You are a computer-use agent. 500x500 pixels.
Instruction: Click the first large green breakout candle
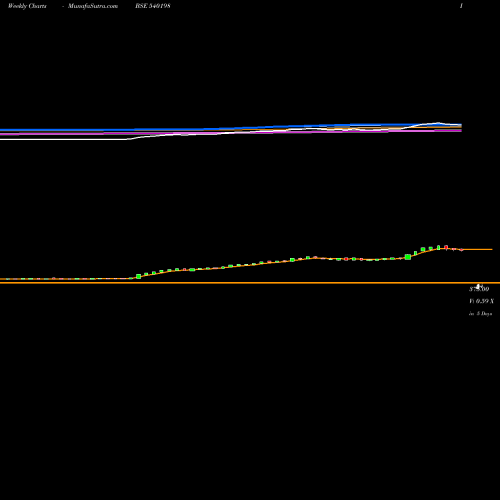pos(138,276)
